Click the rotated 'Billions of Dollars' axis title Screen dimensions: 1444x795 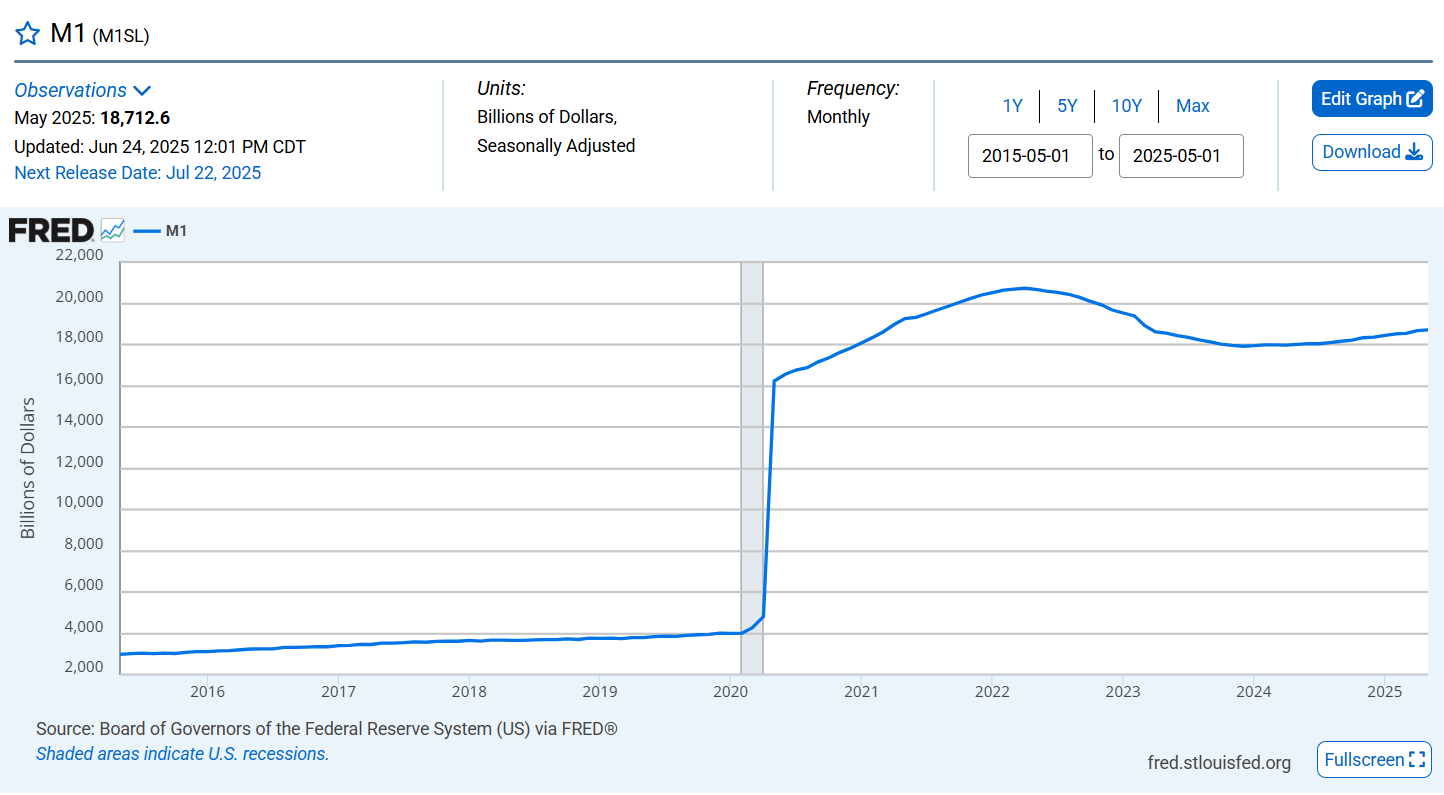tap(28, 468)
